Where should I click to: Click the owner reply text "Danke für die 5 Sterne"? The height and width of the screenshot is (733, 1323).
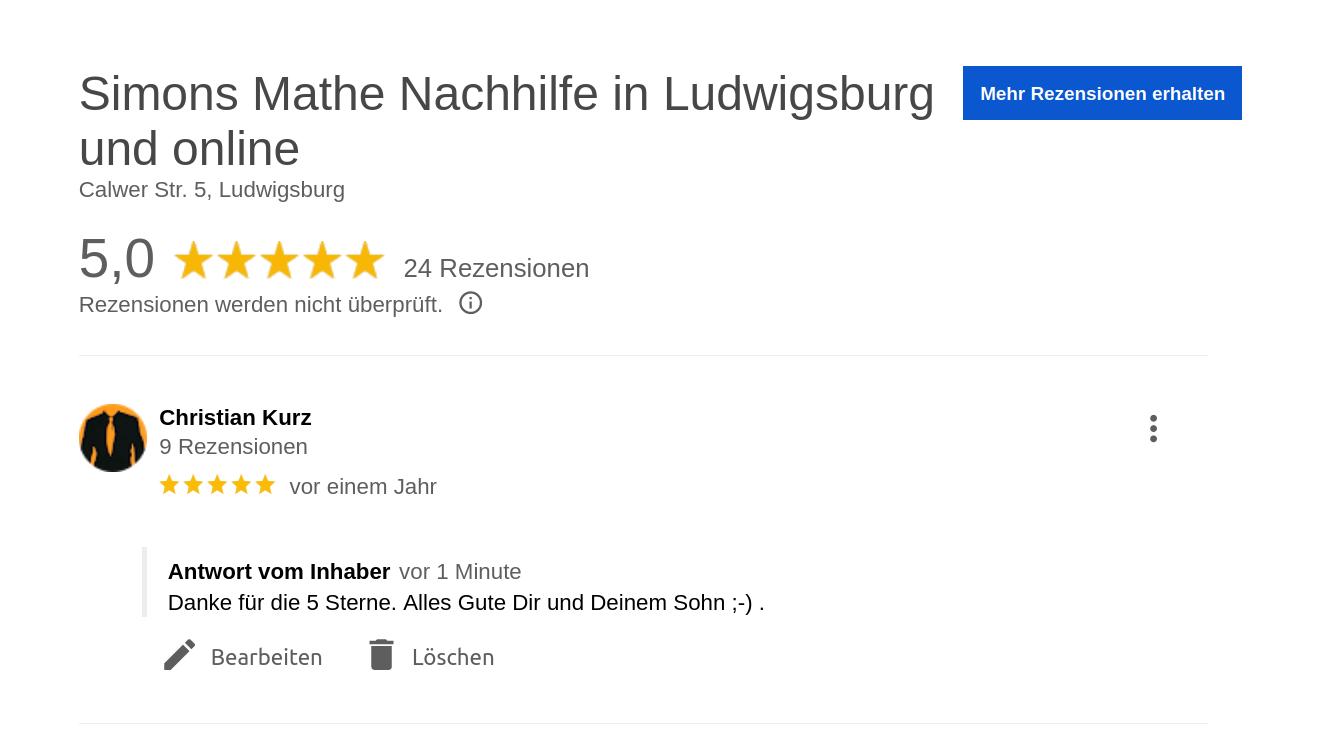[x=466, y=602]
